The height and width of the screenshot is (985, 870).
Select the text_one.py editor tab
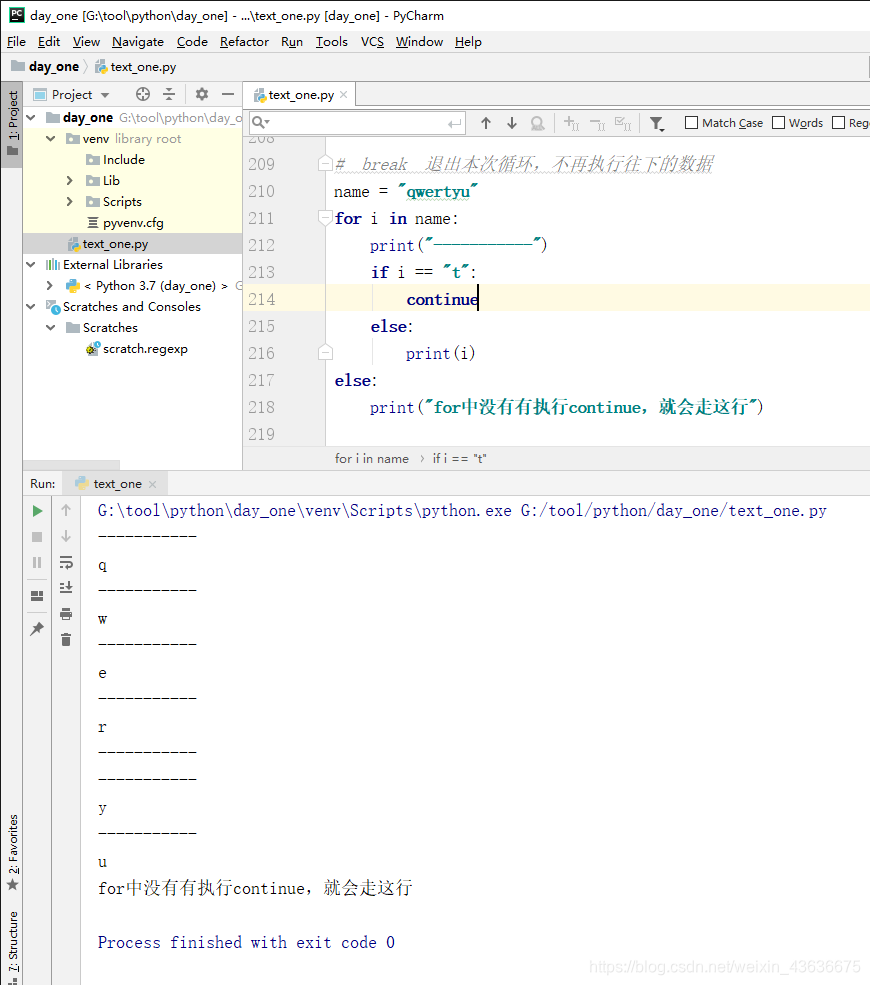(x=301, y=95)
